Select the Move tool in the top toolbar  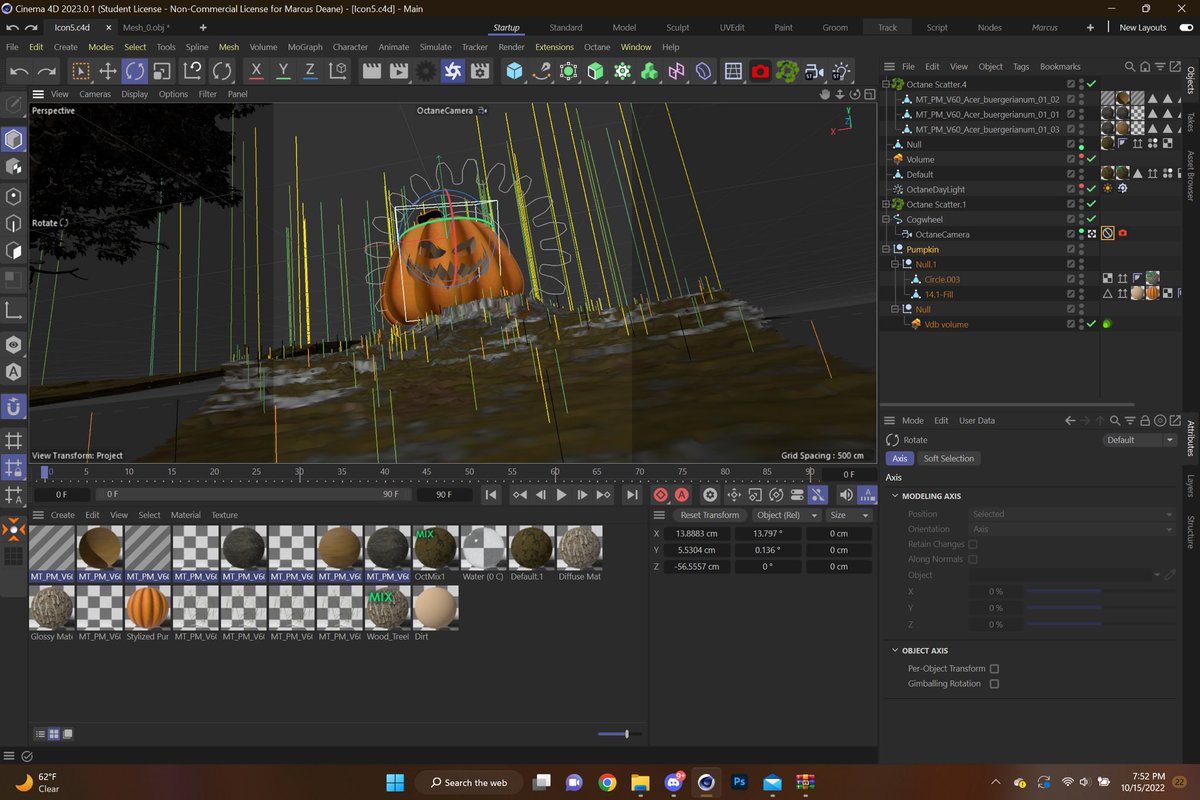[107, 71]
